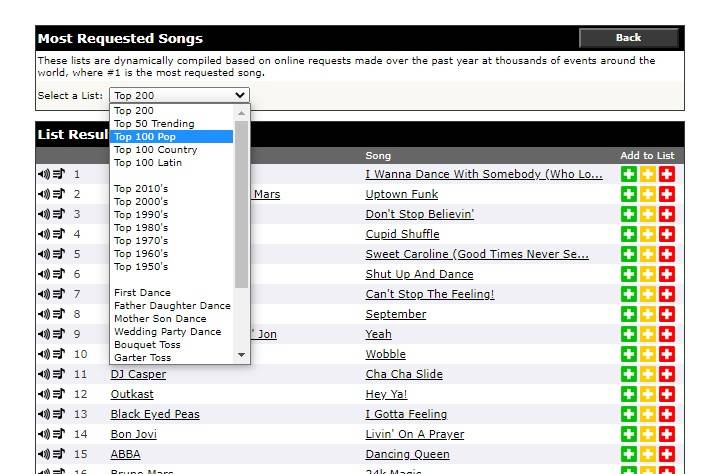The width and height of the screenshot is (711, 474).
Task: Choose Top 100 Latin option
Action: click(x=171, y=162)
